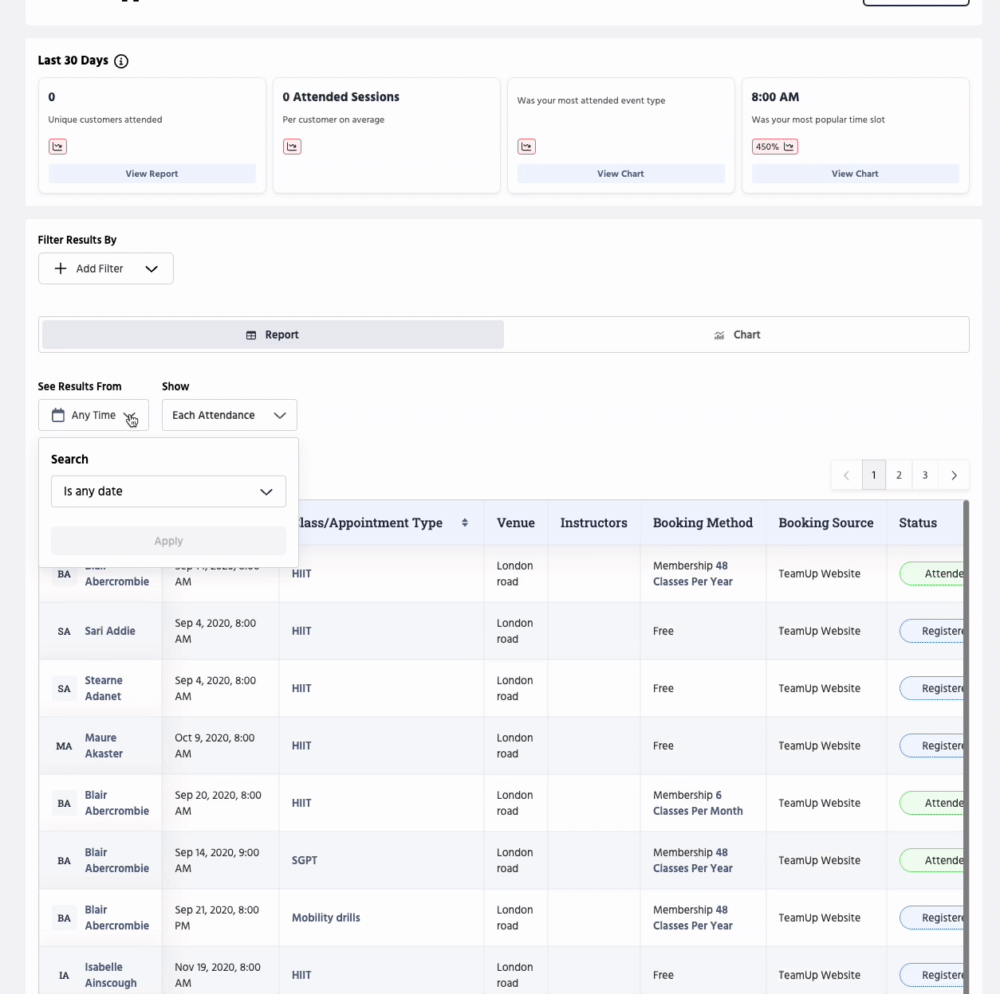Viewport: 1000px width, 994px height.
Task: Expand the 'Is any date' dropdown
Action: pos(168,491)
